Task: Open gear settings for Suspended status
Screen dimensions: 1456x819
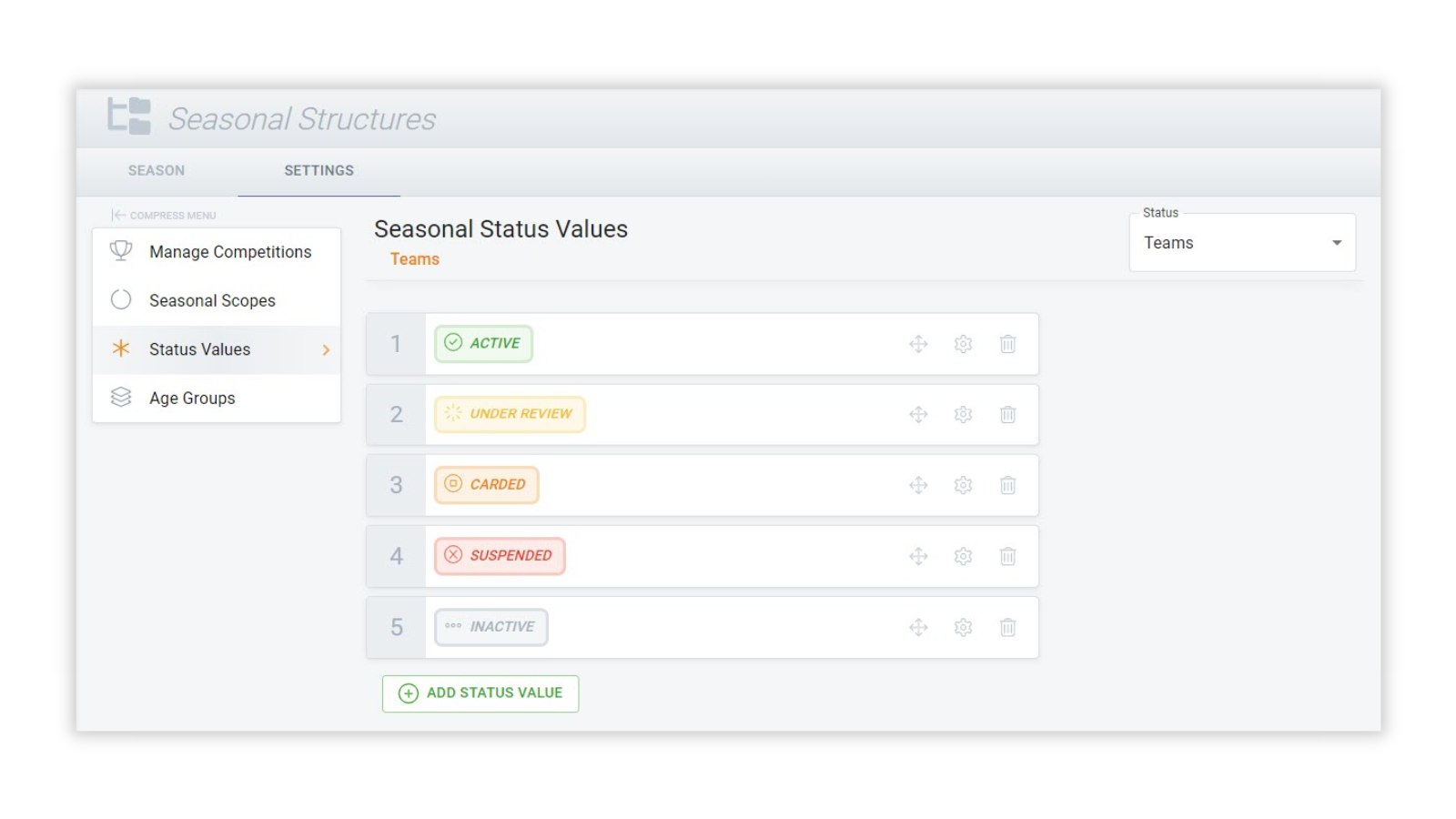Action: (x=963, y=556)
